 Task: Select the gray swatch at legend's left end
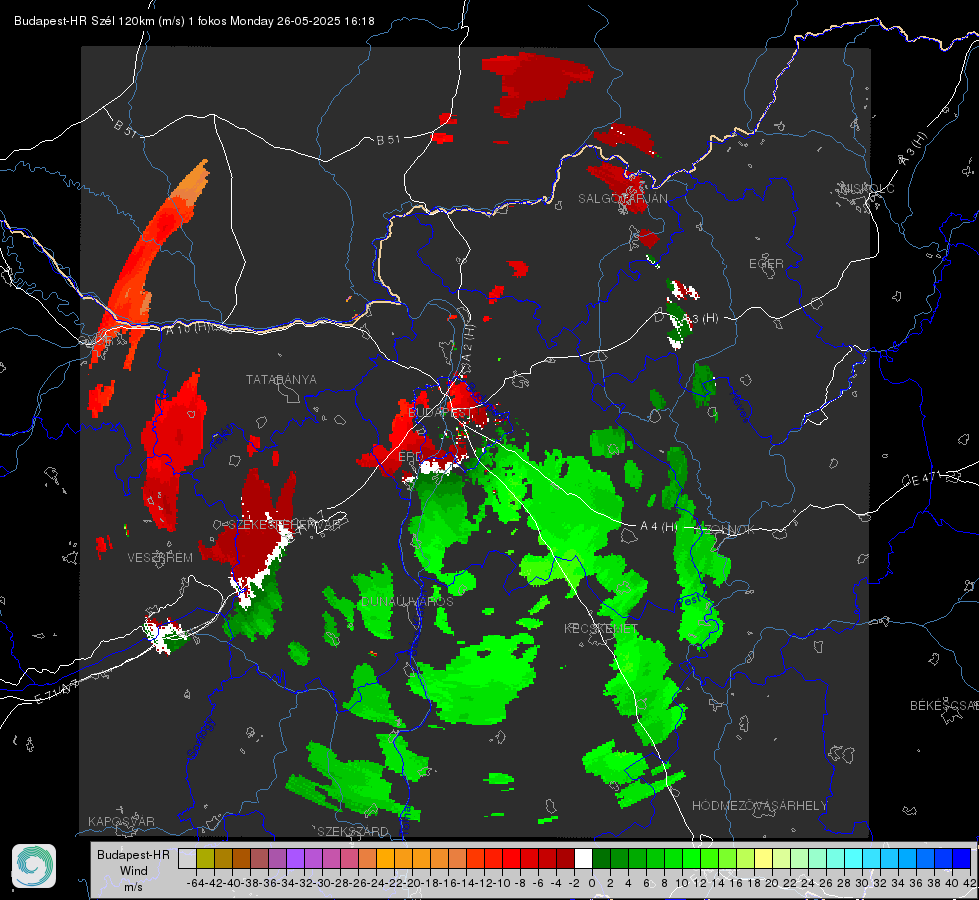[x=187, y=858]
